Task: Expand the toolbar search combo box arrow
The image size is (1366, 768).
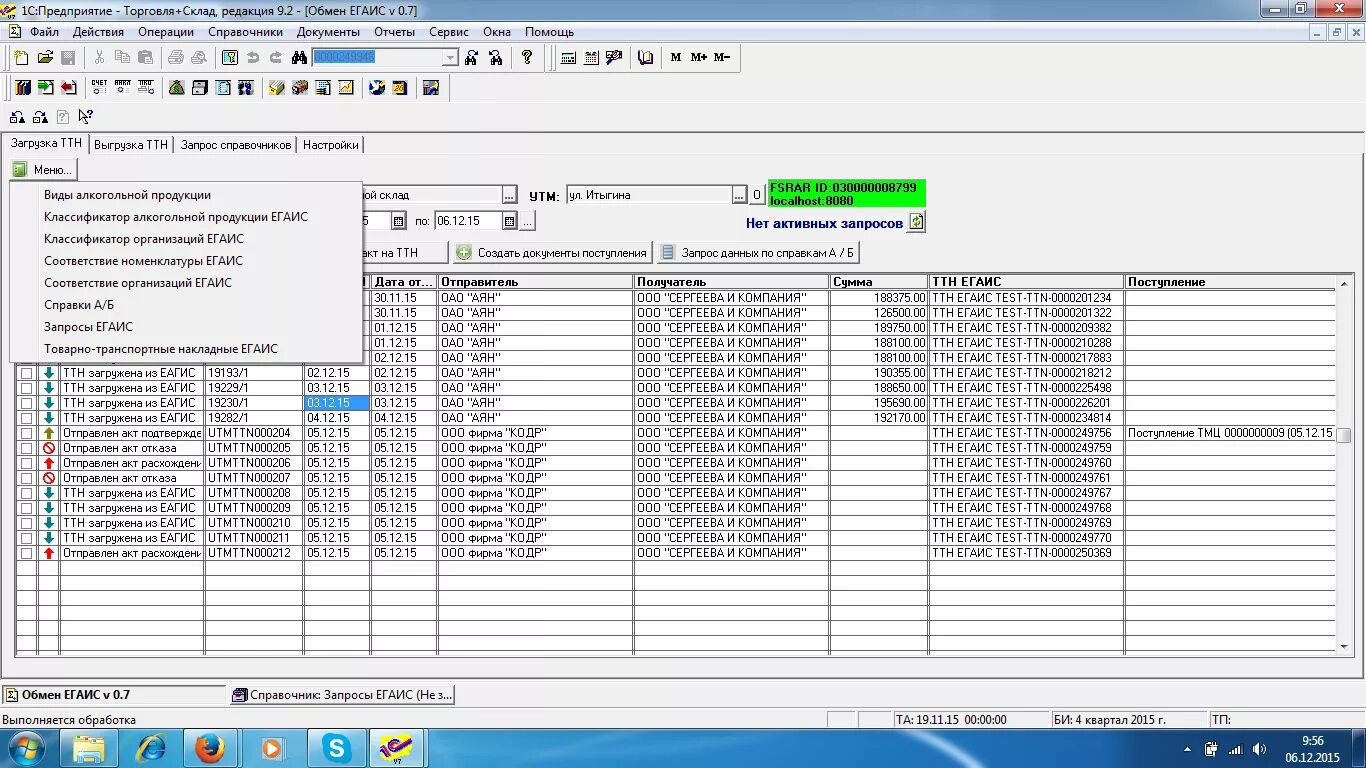Action: [450, 58]
